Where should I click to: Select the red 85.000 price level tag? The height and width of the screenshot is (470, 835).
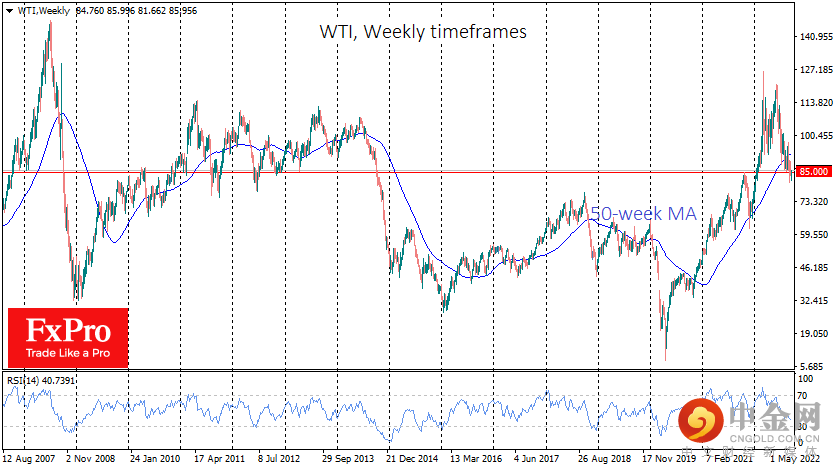814,171
